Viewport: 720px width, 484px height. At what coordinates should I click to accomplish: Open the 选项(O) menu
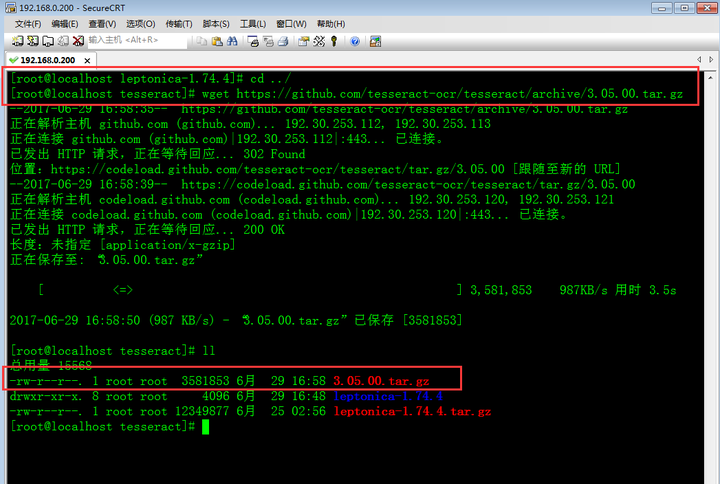141,24
